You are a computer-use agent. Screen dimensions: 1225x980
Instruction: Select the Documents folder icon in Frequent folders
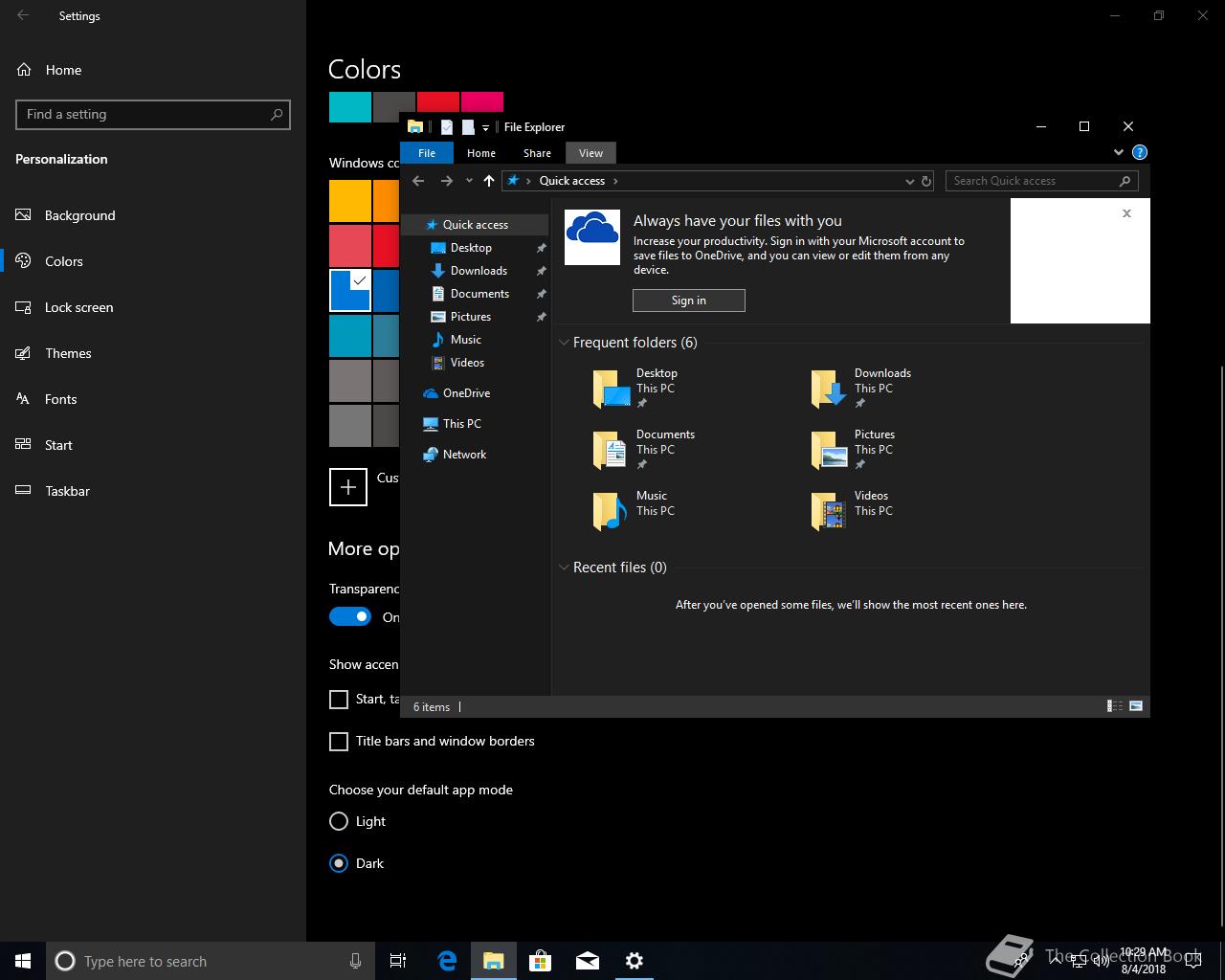coord(612,450)
